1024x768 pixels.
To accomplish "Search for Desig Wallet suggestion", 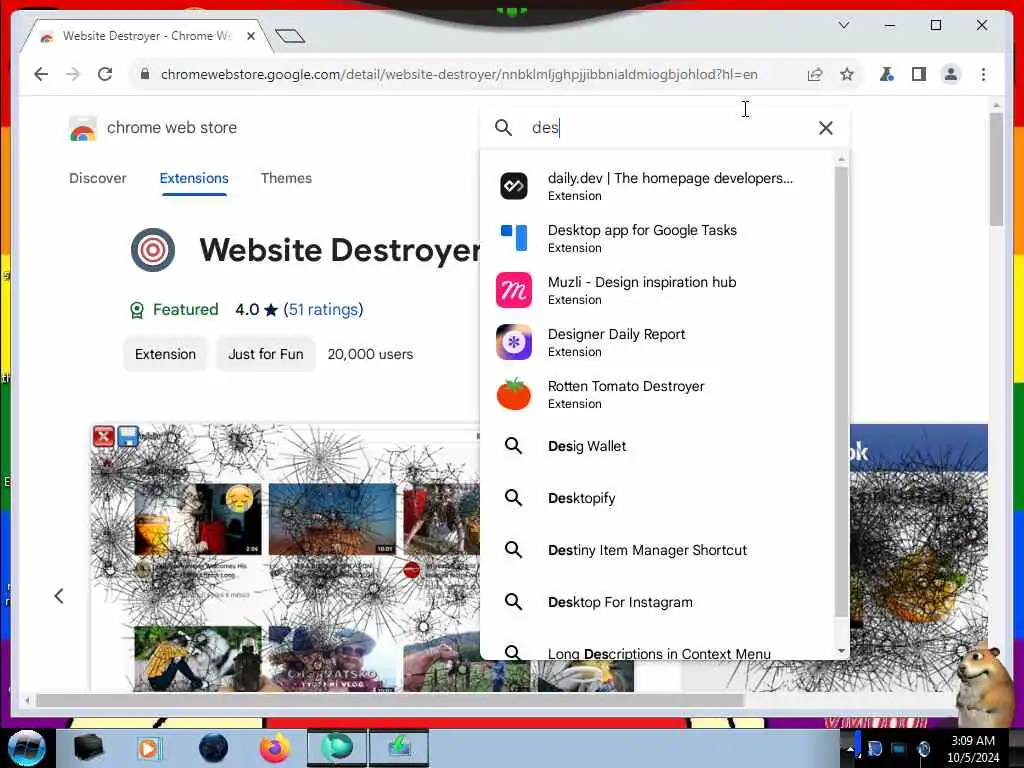I will click(x=658, y=446).
